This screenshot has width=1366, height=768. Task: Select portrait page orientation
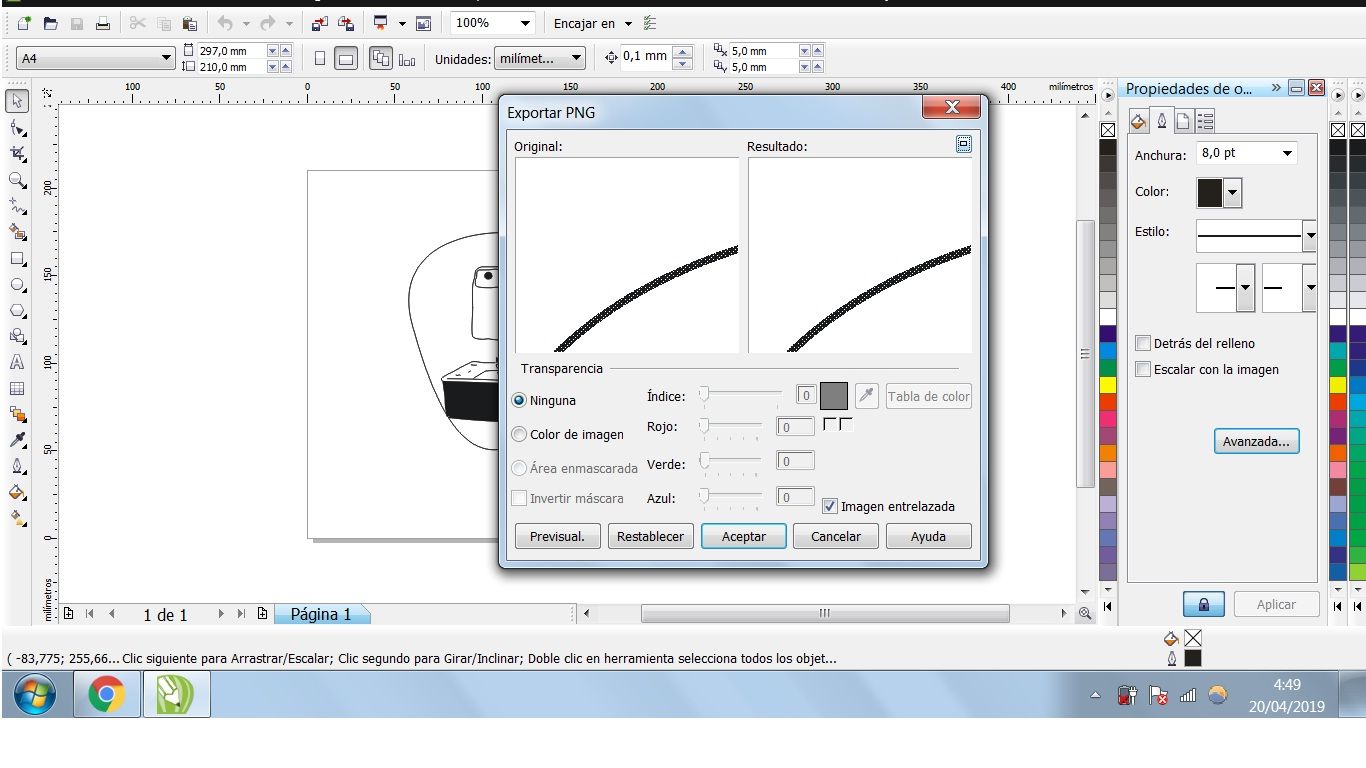click(x=319, y=59)
